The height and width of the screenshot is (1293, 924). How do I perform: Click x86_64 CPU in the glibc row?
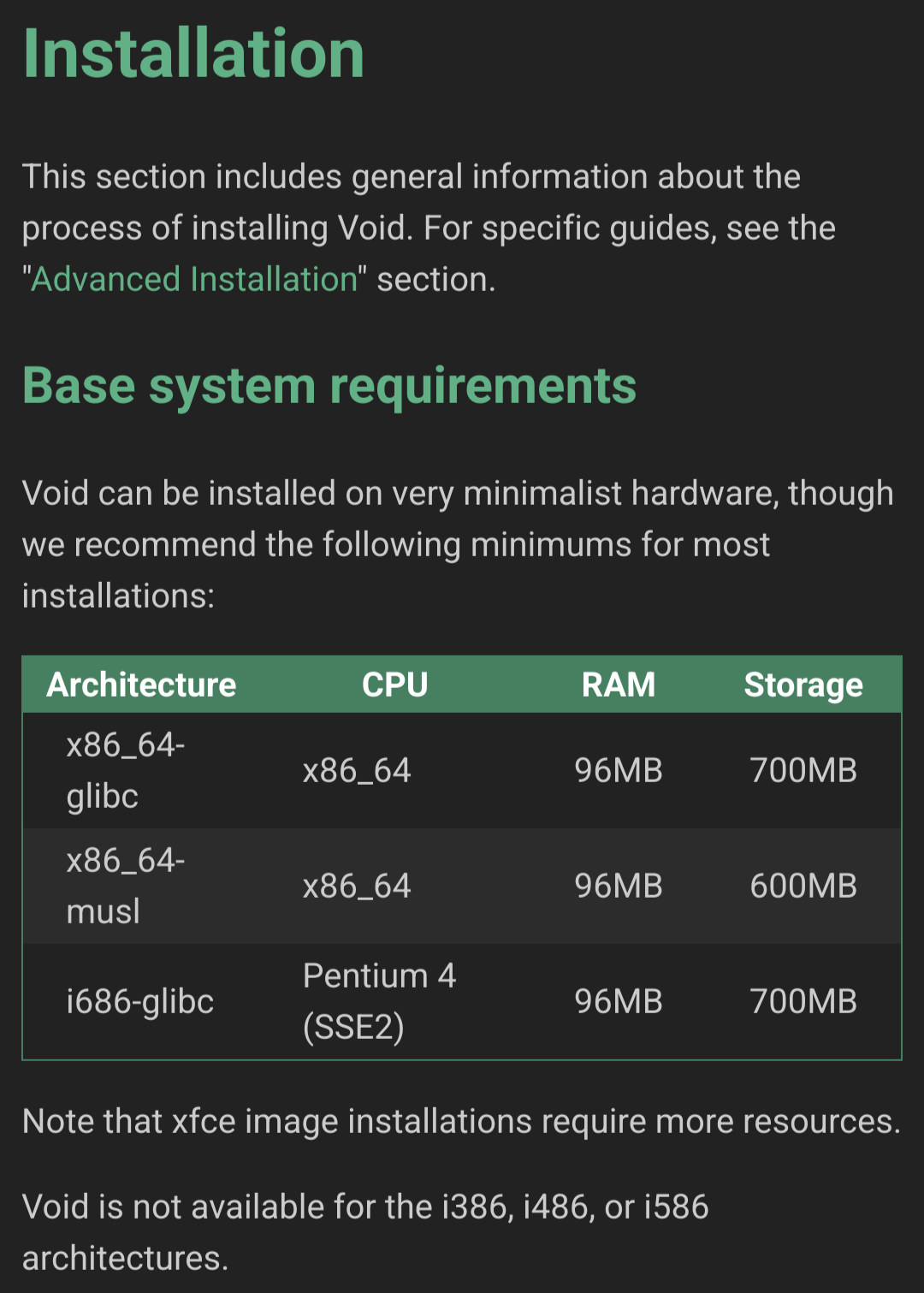click(357, 770)
